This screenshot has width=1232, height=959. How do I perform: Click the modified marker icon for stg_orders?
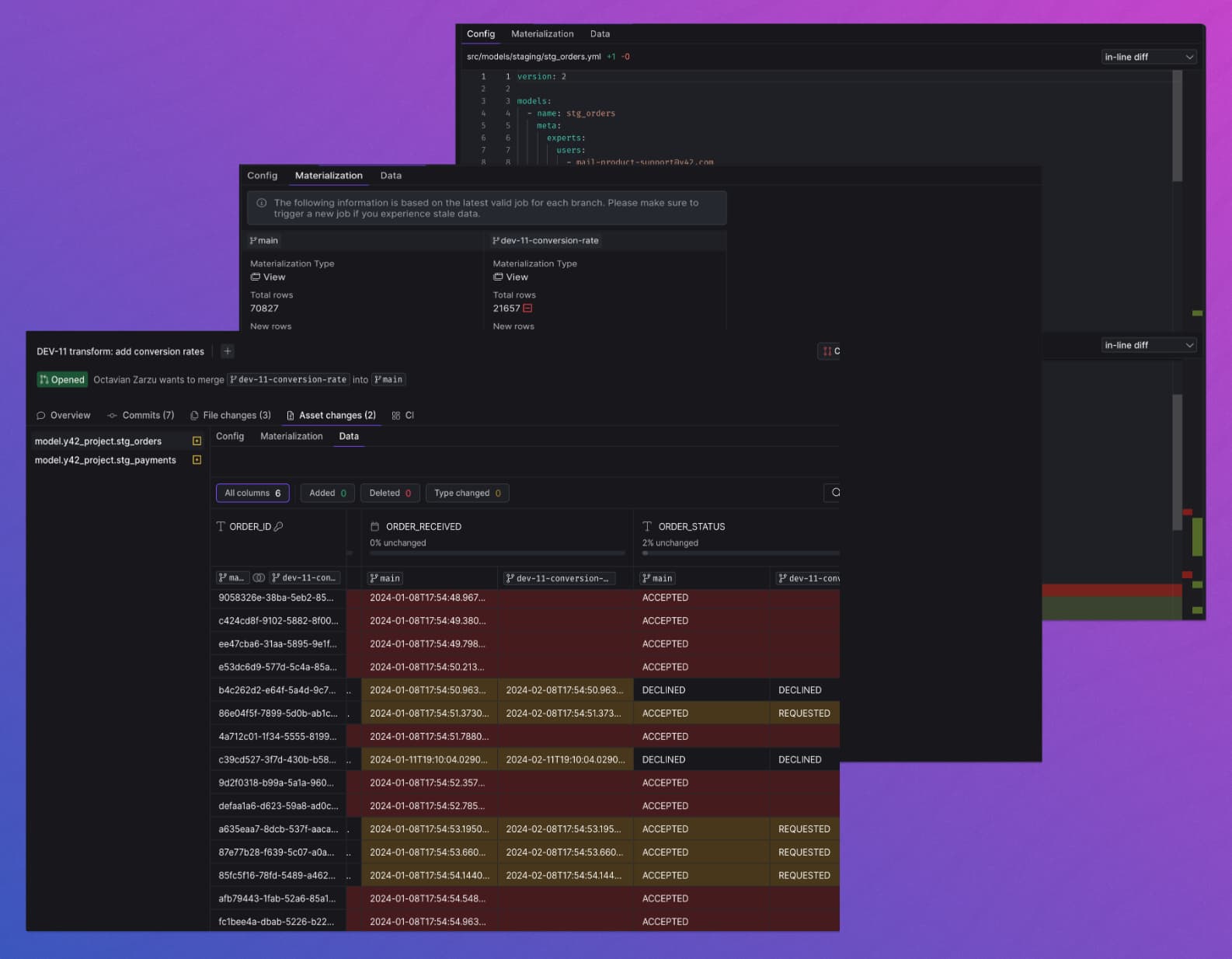[197, 441]
